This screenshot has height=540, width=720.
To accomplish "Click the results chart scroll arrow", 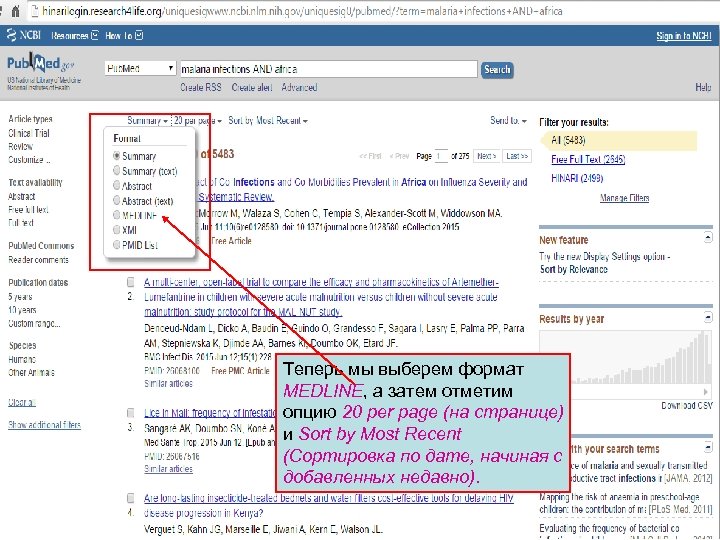I will [705, 392].
